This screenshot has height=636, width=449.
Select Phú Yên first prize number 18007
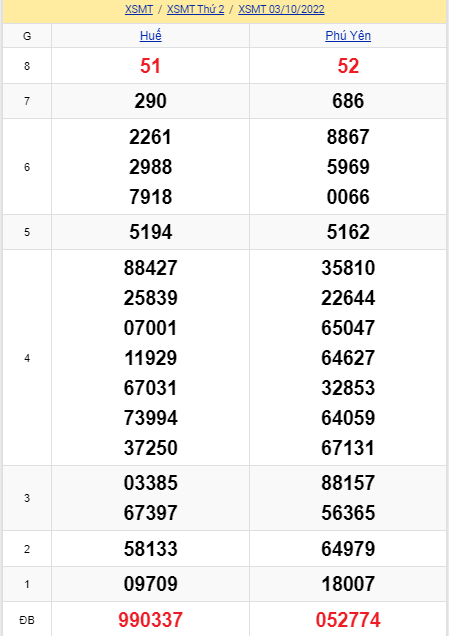click(x=348, y=584)
